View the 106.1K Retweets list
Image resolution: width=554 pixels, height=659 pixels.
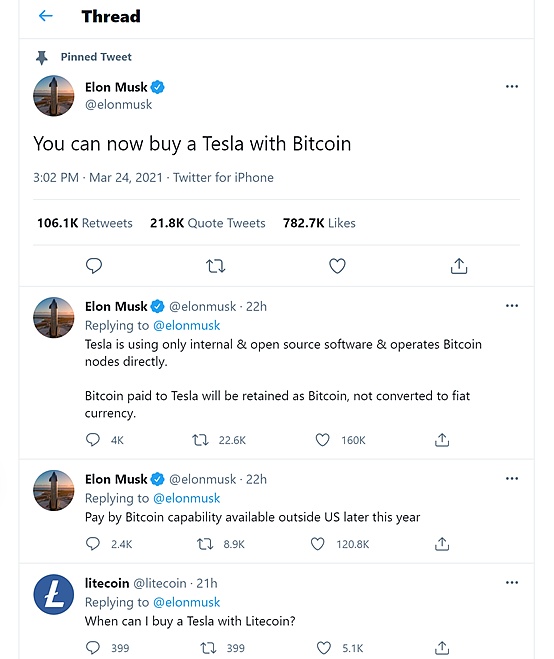coord(84,223)
